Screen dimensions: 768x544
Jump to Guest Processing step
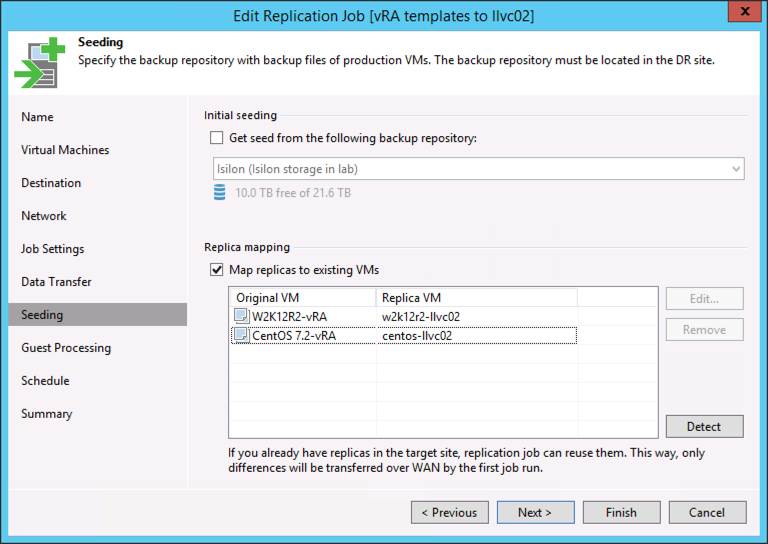[x=66, y=348]
